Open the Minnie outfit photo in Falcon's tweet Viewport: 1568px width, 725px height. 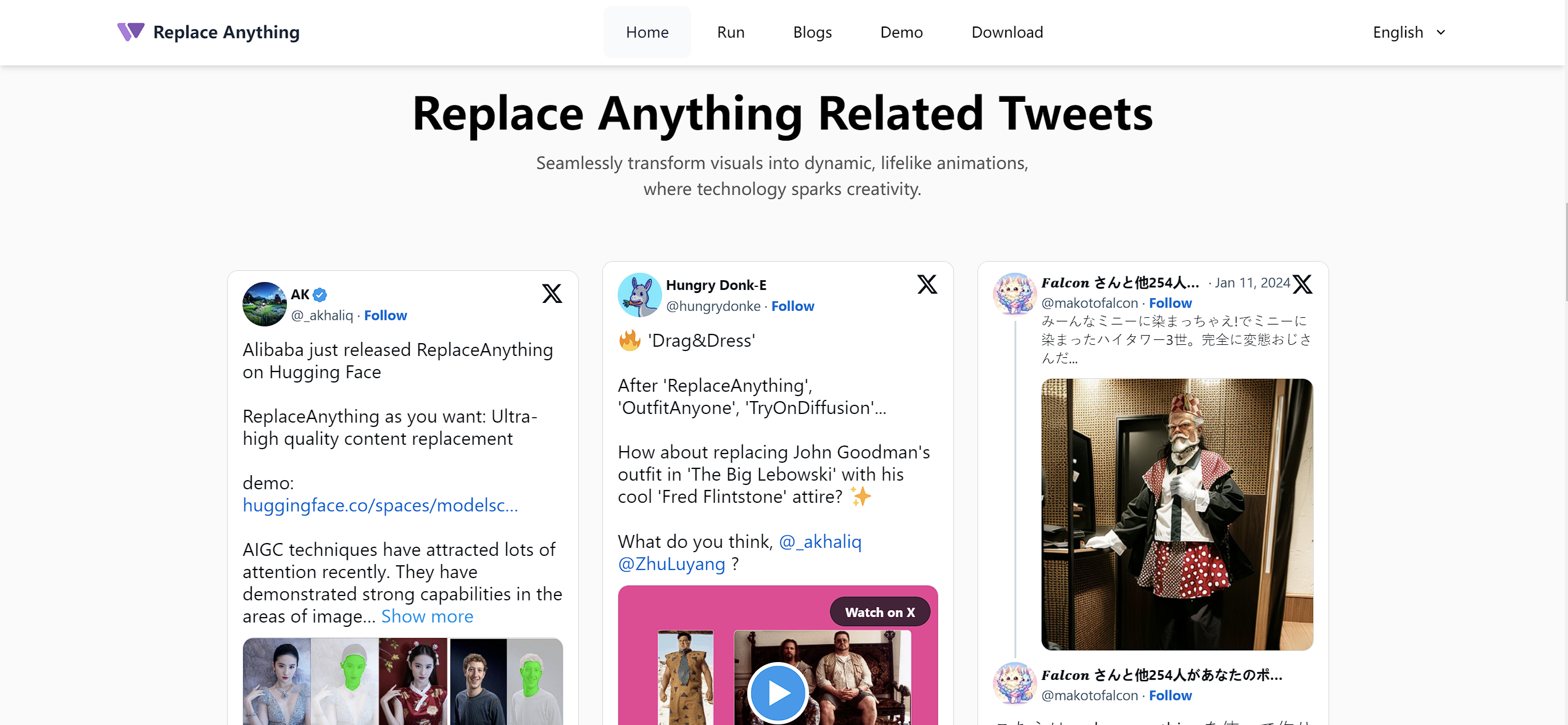[x=1176, y=514]
